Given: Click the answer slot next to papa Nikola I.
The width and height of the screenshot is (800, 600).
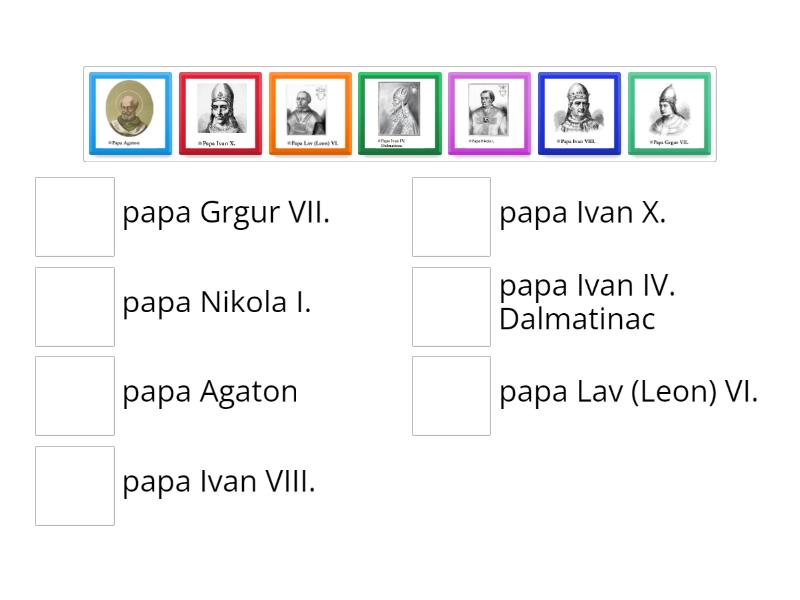Looking at the screenshot, I should 75,306.
